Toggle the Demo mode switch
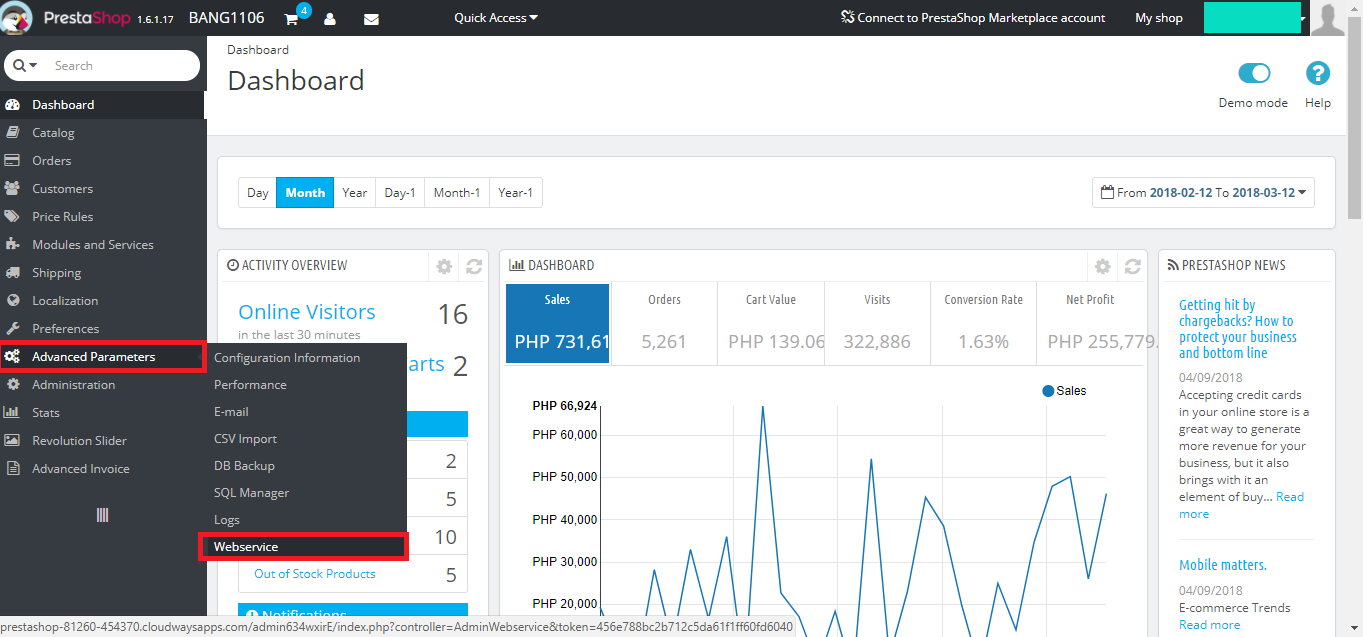Image resolution: width=1363 pixels, height=637 pixels. coord(1254,73)
